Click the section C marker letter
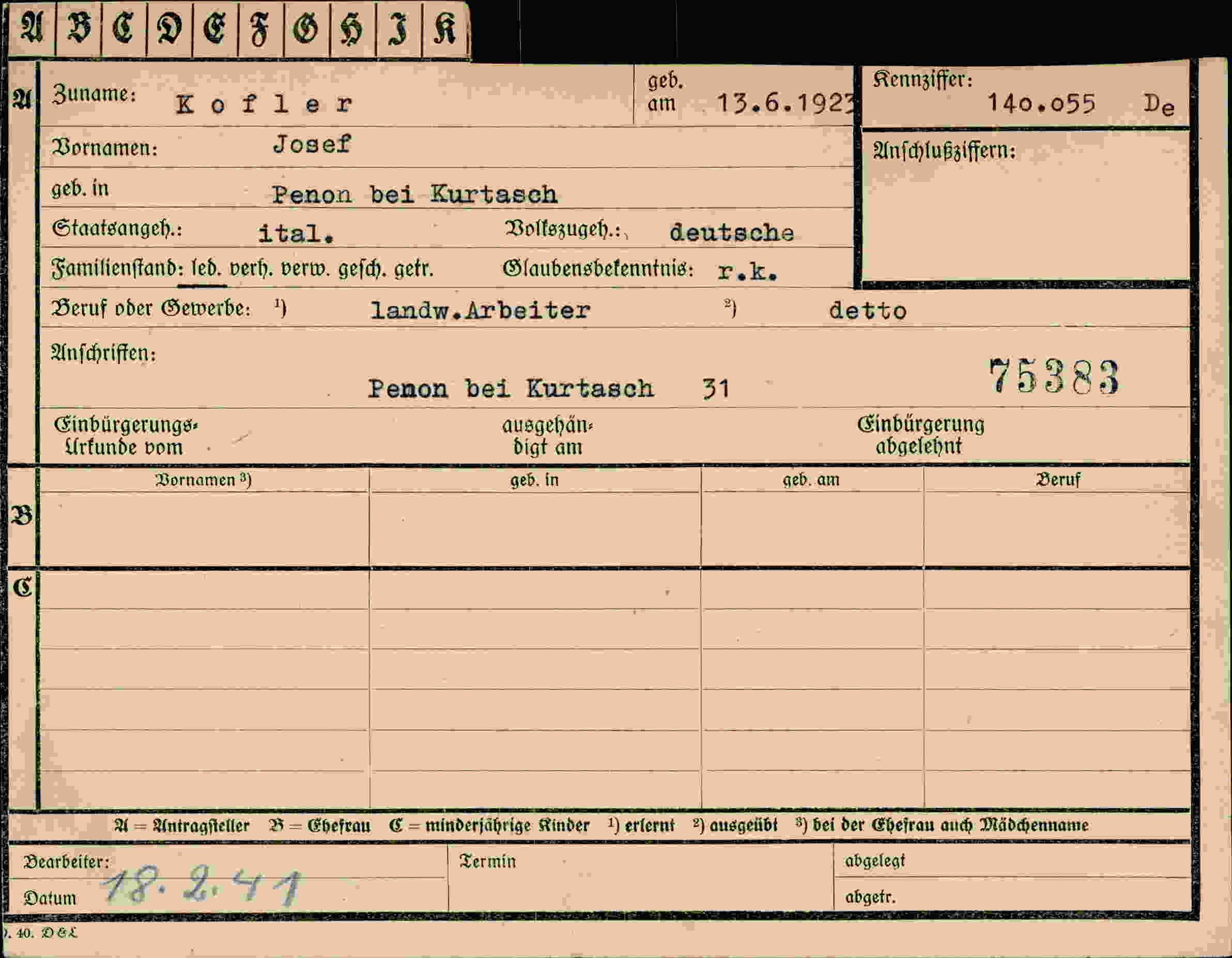The height and width of the screenshot is (958, 1232). [x=23, y=587]
